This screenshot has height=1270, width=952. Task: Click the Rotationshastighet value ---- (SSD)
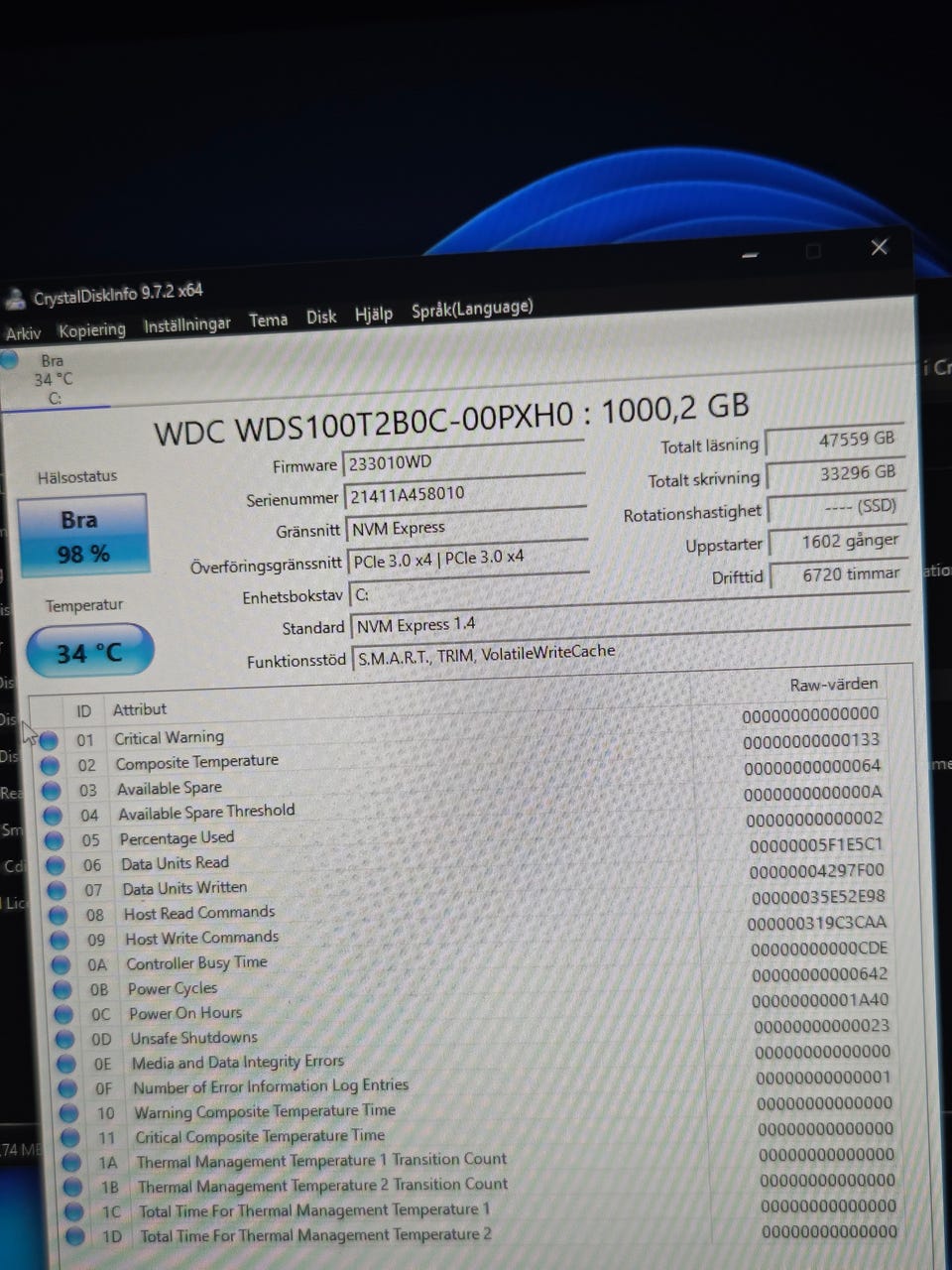[838, 506]
